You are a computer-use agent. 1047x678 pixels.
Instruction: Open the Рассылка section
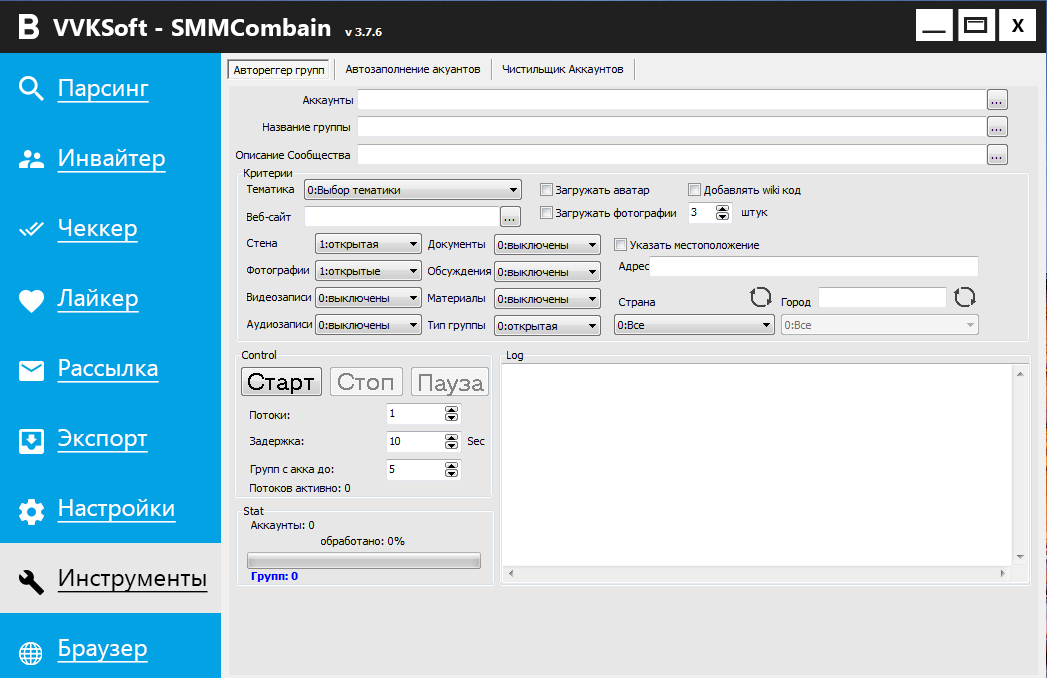click(x=108, y=369)
